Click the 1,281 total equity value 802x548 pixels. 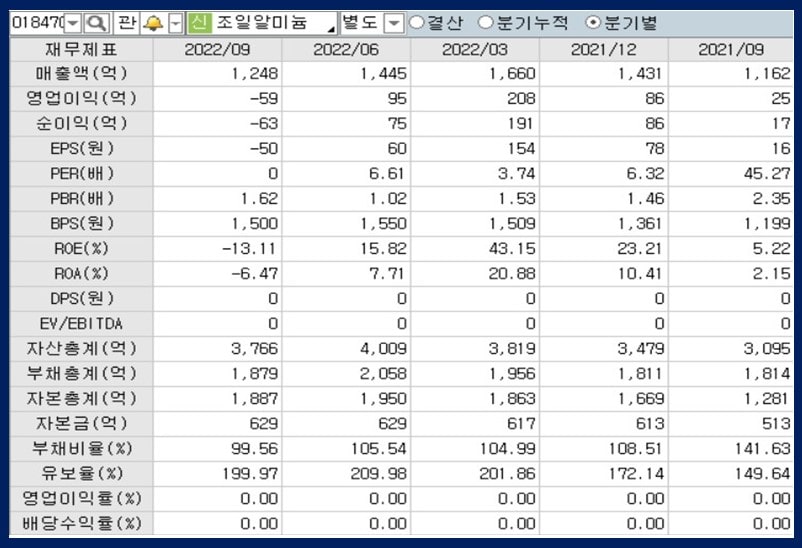coord(766,399)
